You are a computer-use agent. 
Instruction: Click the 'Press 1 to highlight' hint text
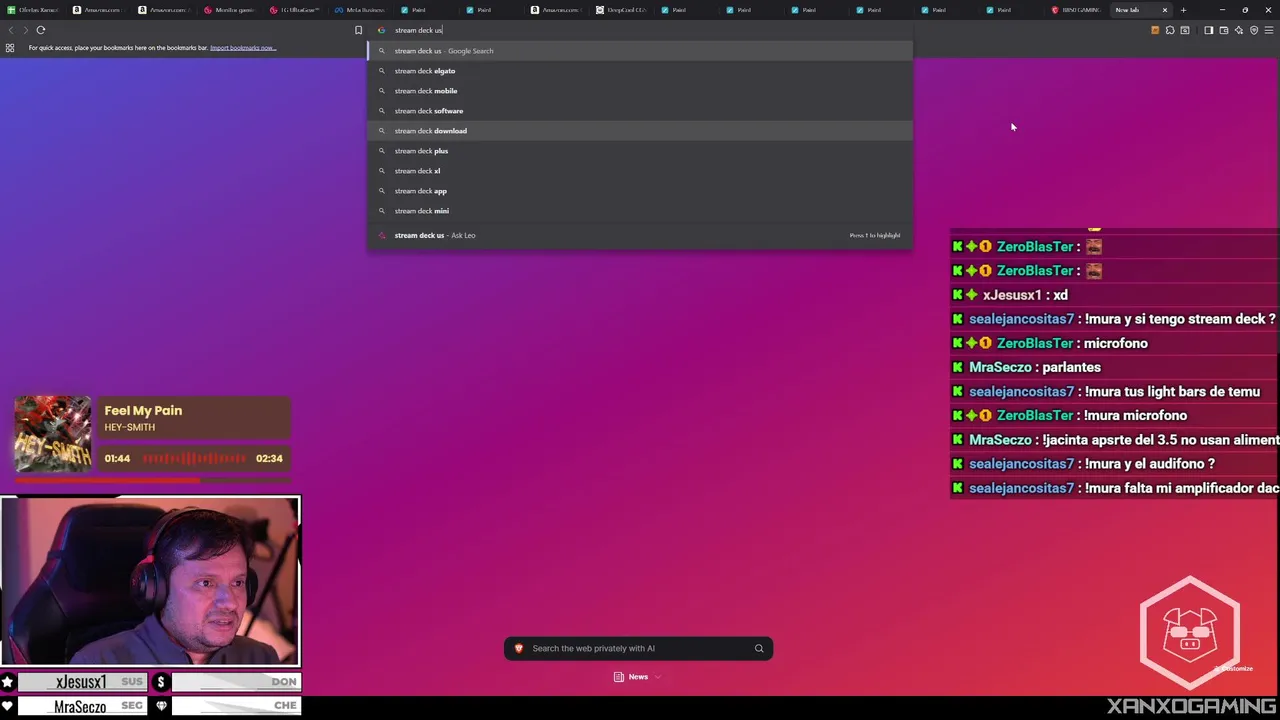875,235
